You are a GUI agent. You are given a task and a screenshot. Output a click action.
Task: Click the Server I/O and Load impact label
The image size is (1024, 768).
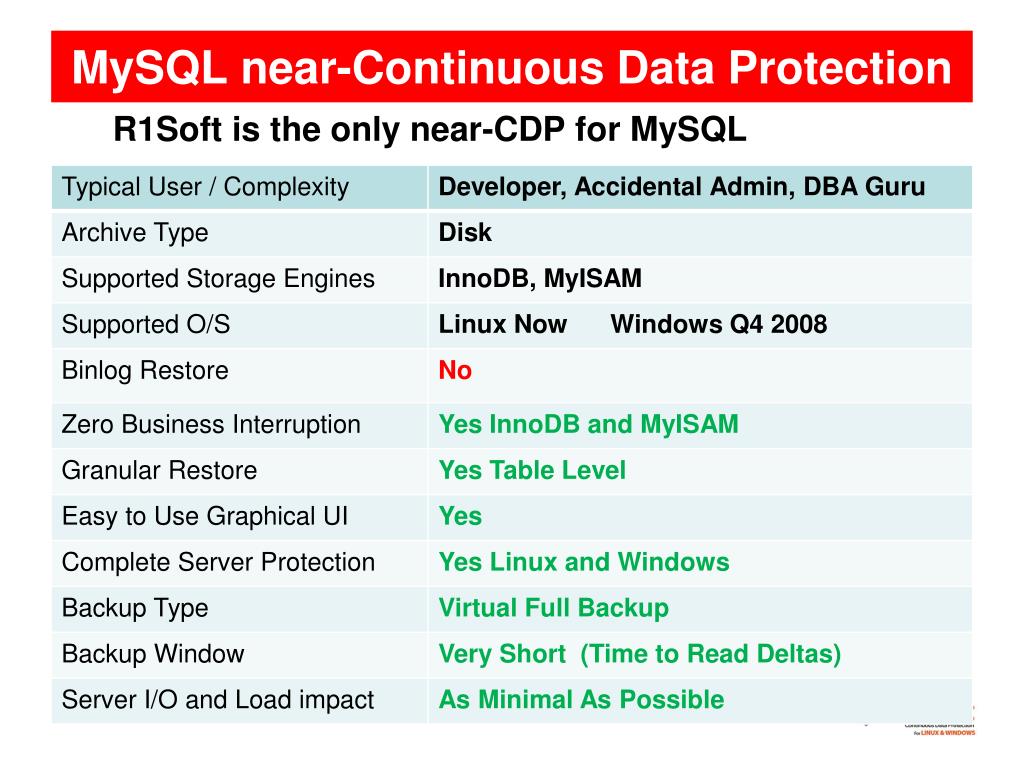(218, 701)
